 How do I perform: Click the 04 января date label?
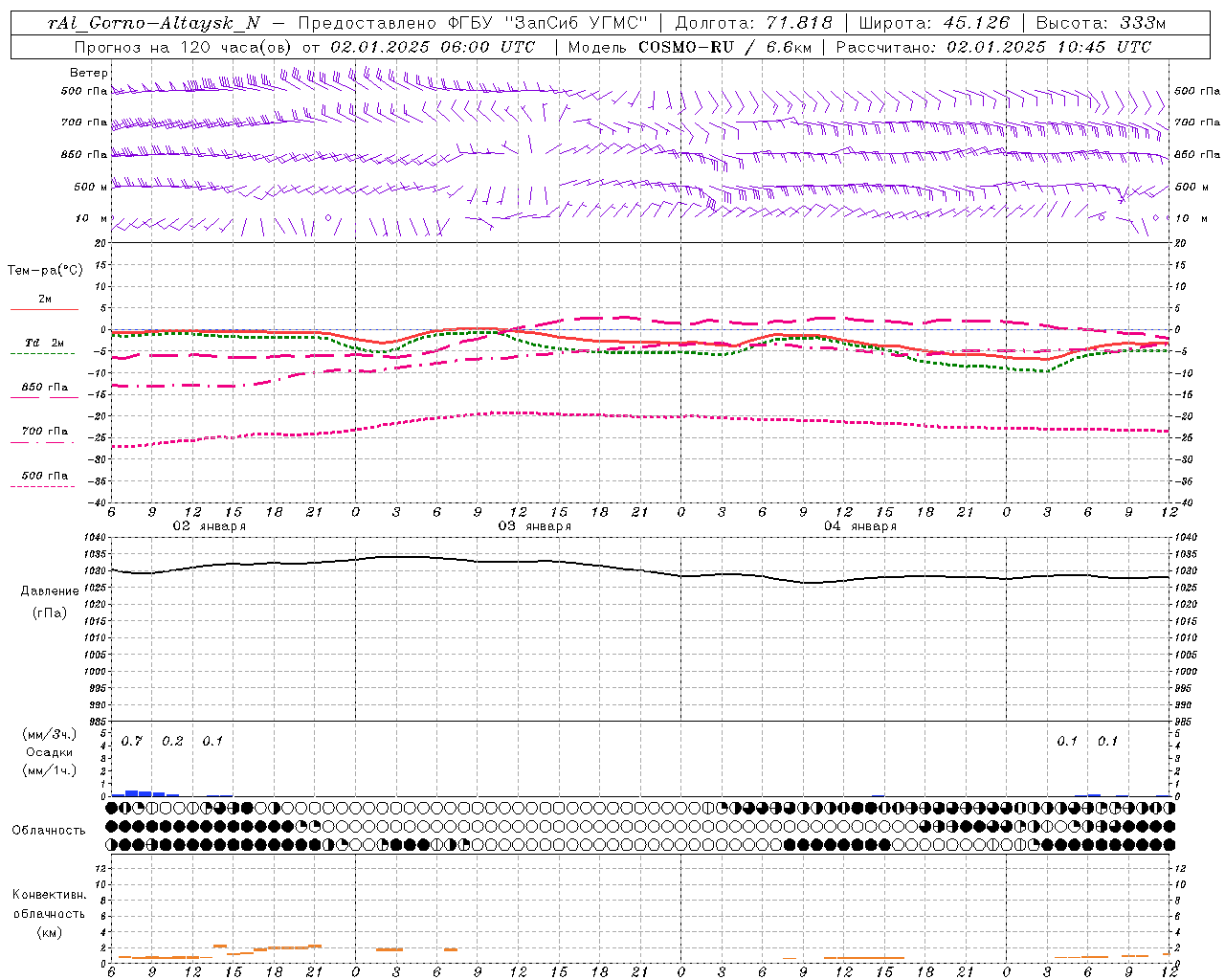(x=859, y=526)
